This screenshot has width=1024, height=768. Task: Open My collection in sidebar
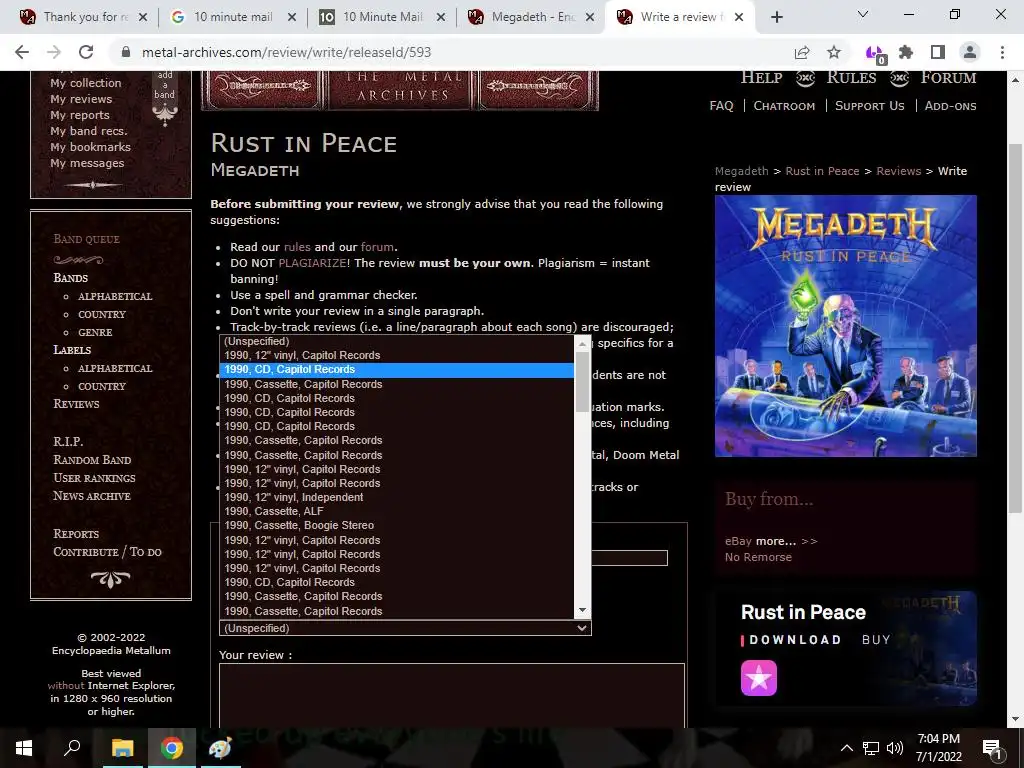86,83
